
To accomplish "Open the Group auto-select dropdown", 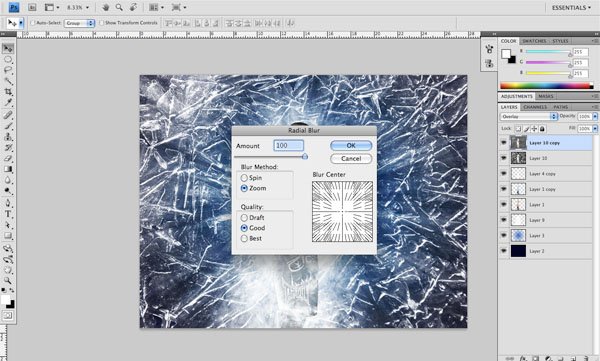I will (79, 23).
